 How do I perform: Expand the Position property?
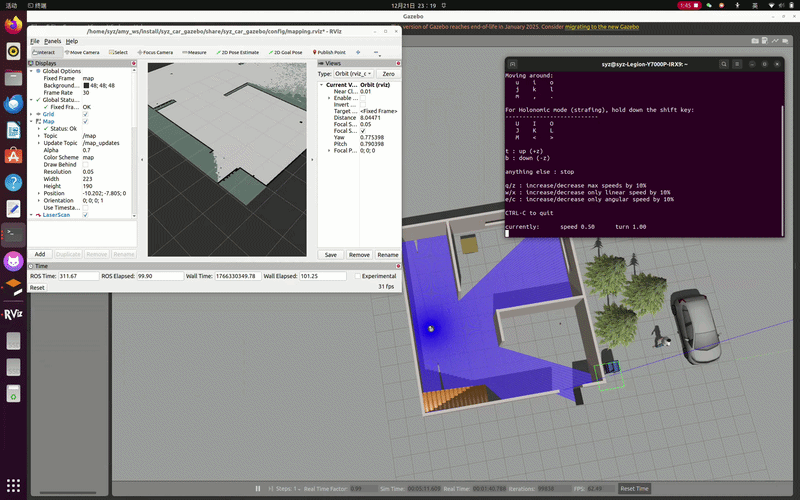(x=39, y=193)
